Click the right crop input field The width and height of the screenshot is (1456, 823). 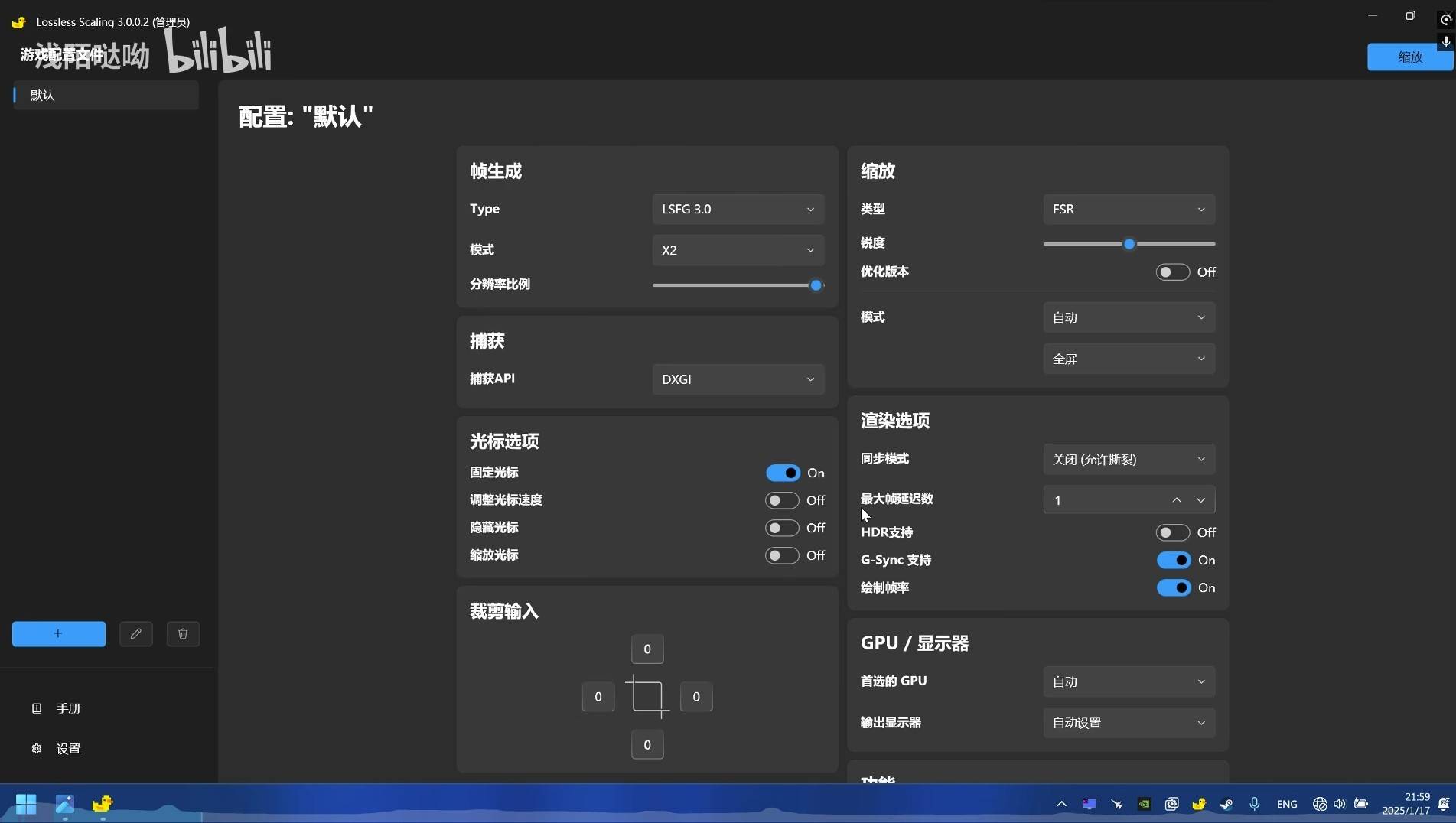coord(696,697)
